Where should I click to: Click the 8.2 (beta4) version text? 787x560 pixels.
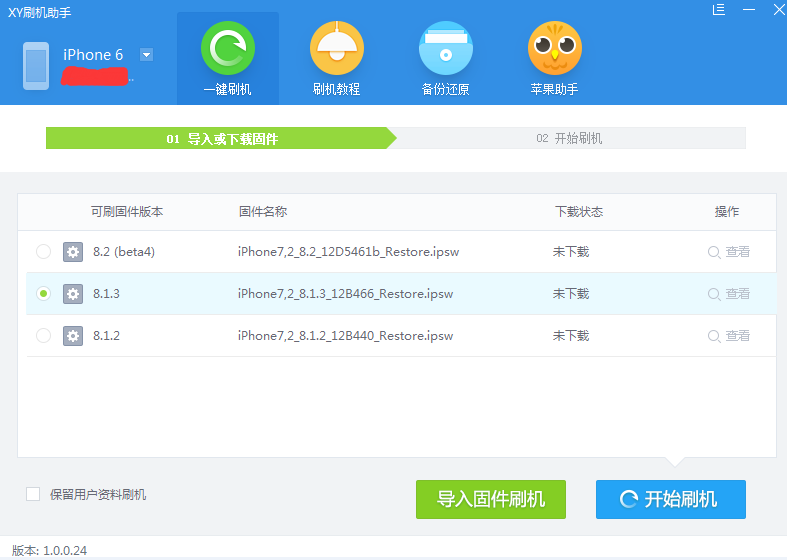pos(124,252)
